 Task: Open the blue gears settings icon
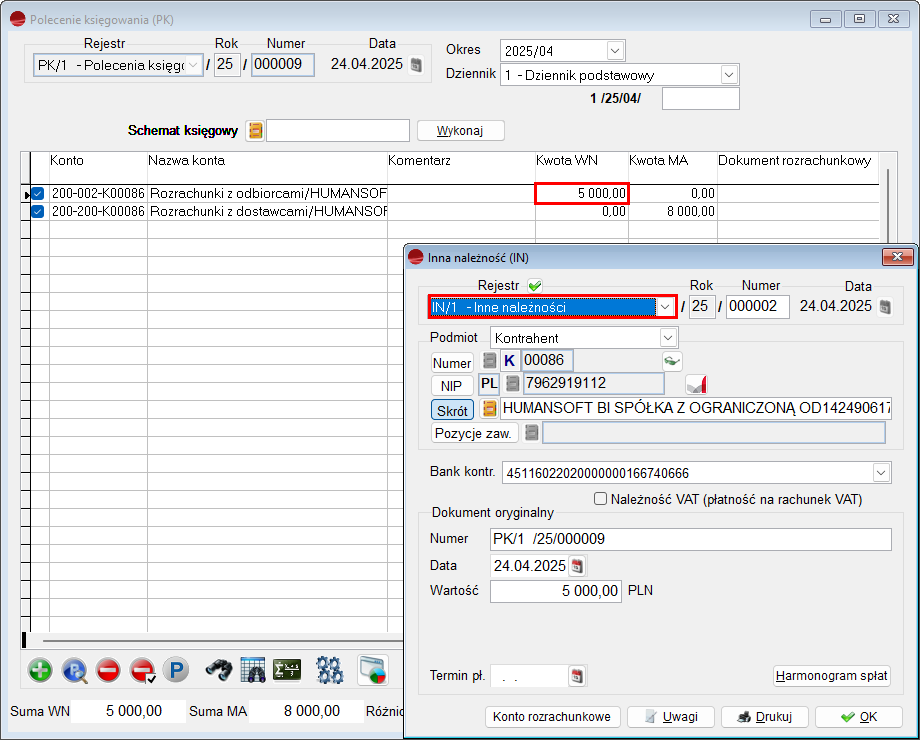coord(330,670)
